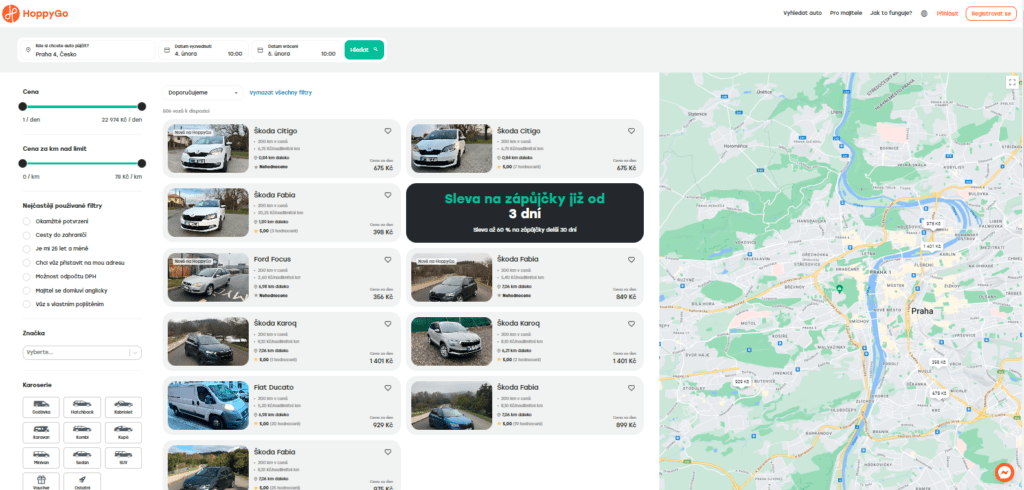This screenshot has width=1024, height=490.
Task: Favorite the Škoda Fabia priced 899 Kč
Action: [x=631, y=387]
